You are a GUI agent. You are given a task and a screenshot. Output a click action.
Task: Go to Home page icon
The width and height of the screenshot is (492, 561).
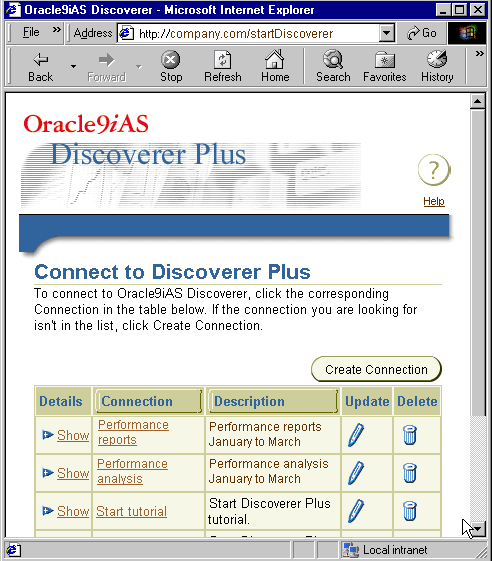[x=274, y=59]
